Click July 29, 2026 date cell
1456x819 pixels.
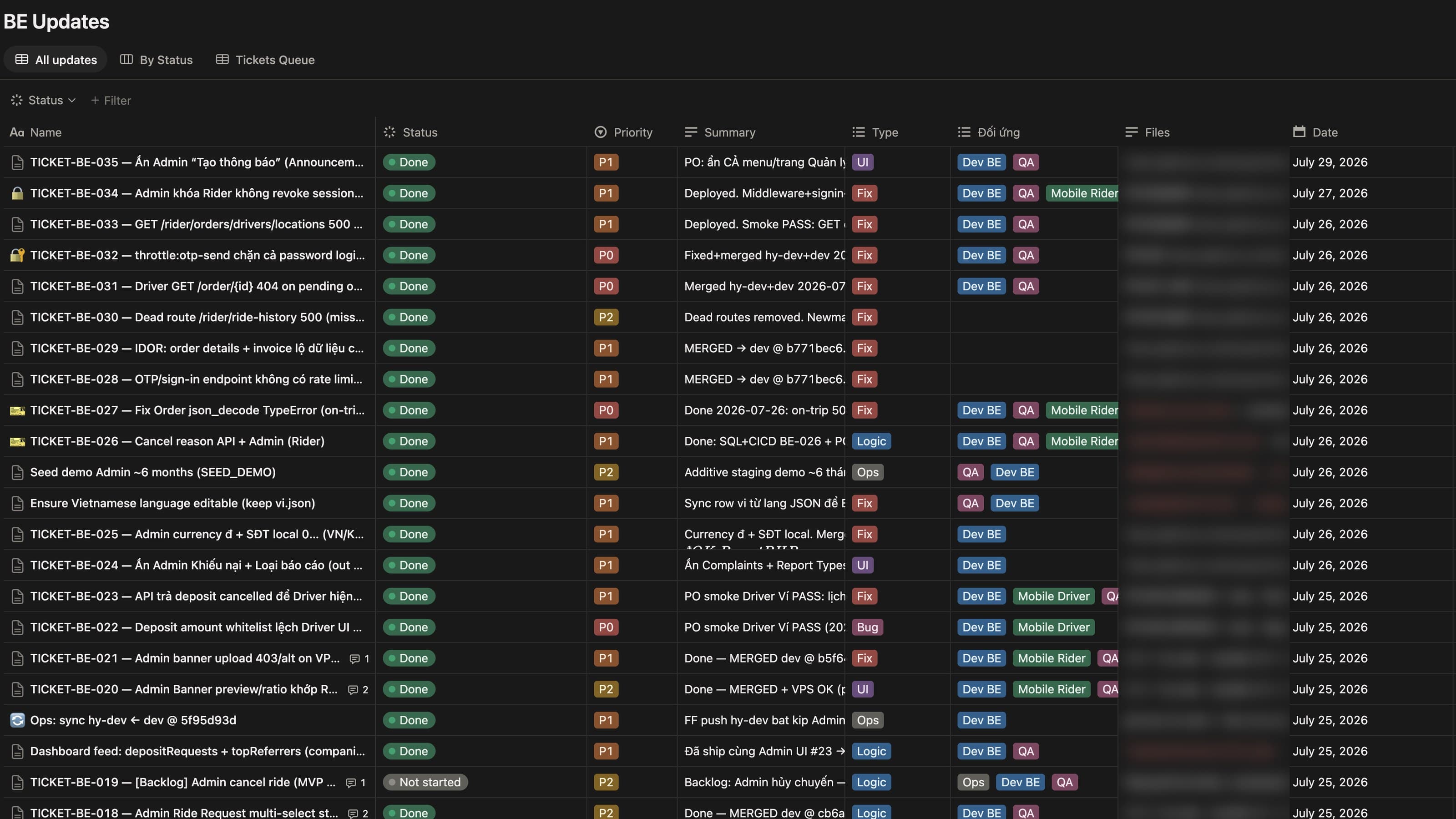pos(1330,162)
